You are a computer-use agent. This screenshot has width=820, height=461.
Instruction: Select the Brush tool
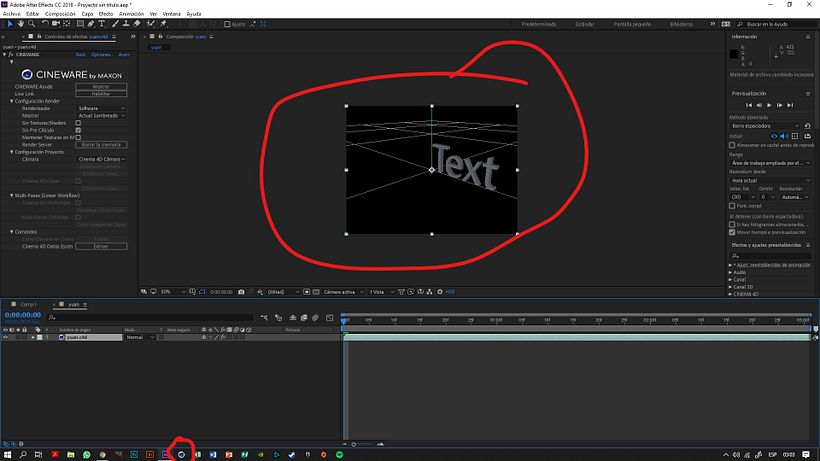coord(115,24)
